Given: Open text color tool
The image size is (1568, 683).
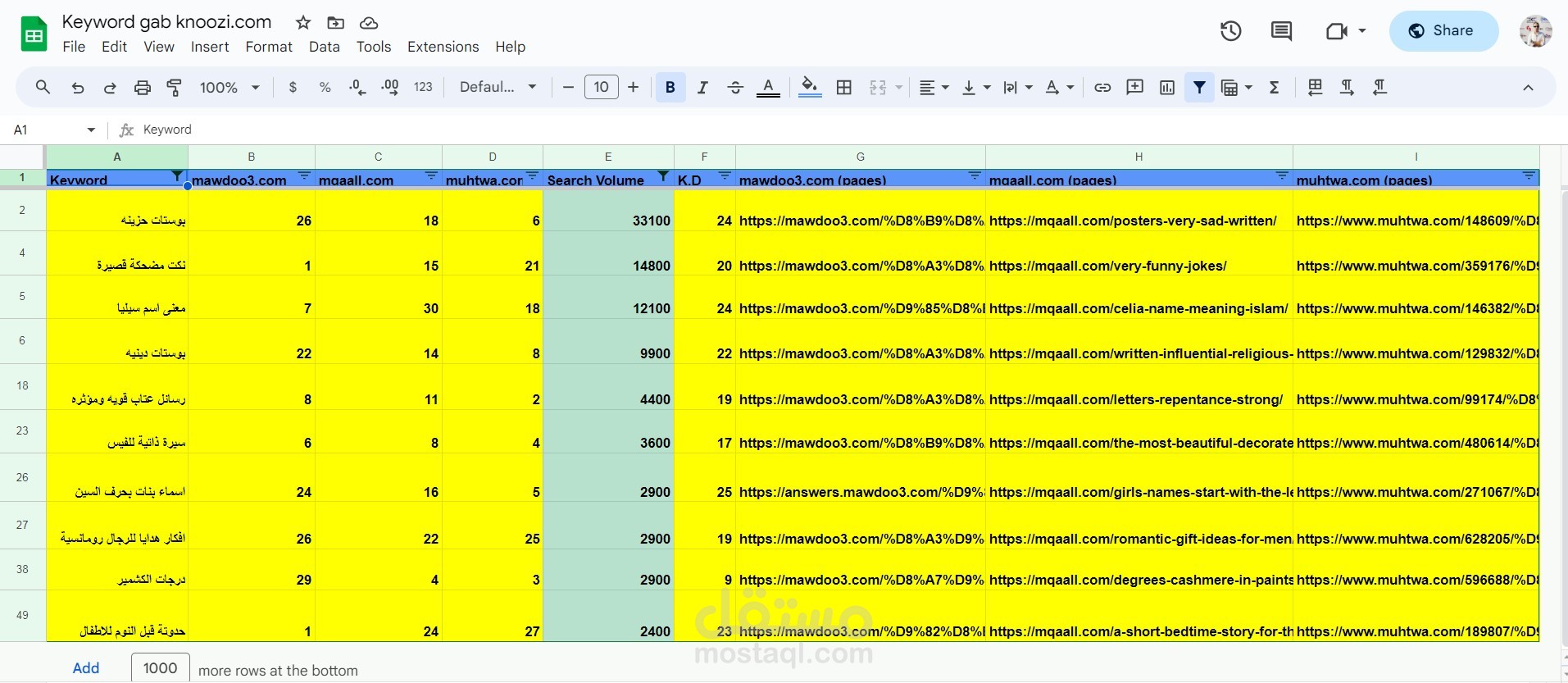Looking at the screenshot, I should [x=768, y=88].
